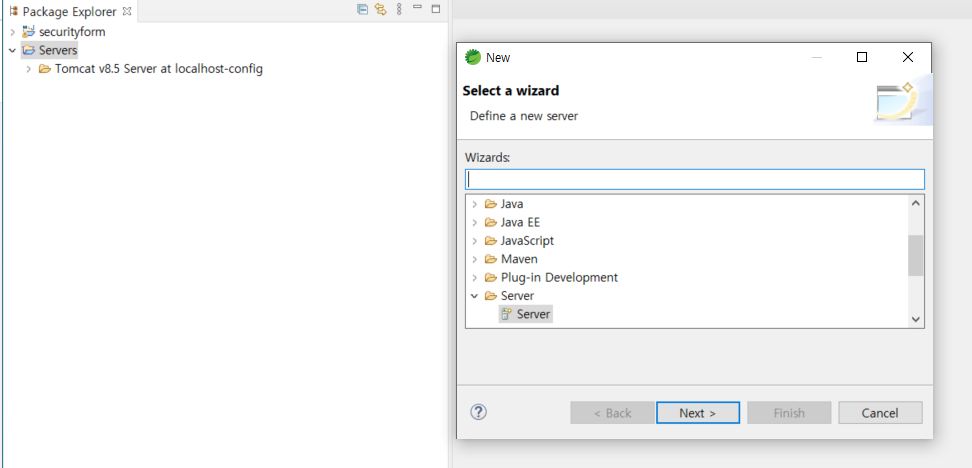Click the securityform project icon
This screenshot has height=468, width=972.
coord(29,32)
